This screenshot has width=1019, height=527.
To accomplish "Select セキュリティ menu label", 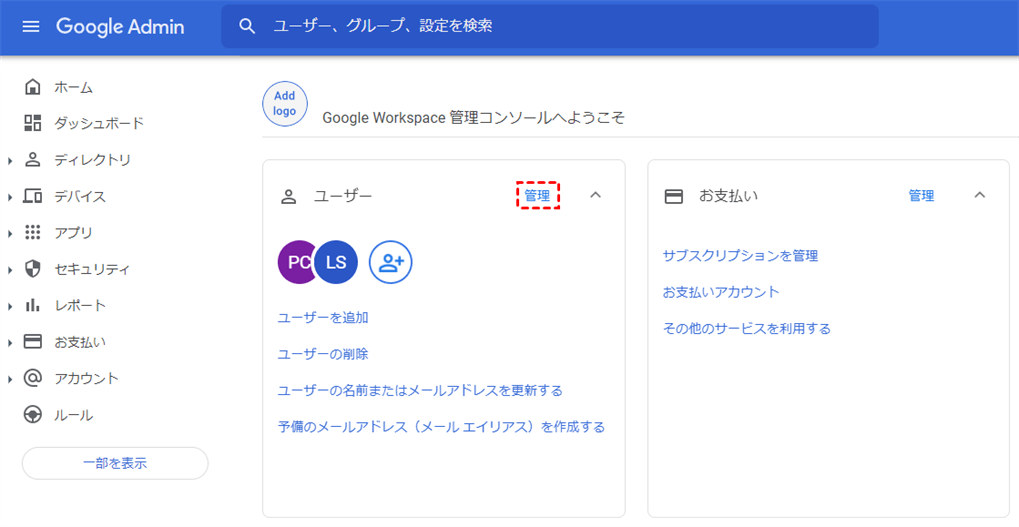I will pos(92,269).
